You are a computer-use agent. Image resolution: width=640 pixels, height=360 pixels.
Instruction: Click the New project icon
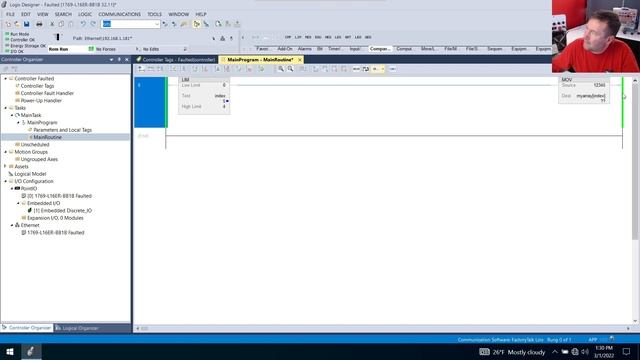coord(8,24)
